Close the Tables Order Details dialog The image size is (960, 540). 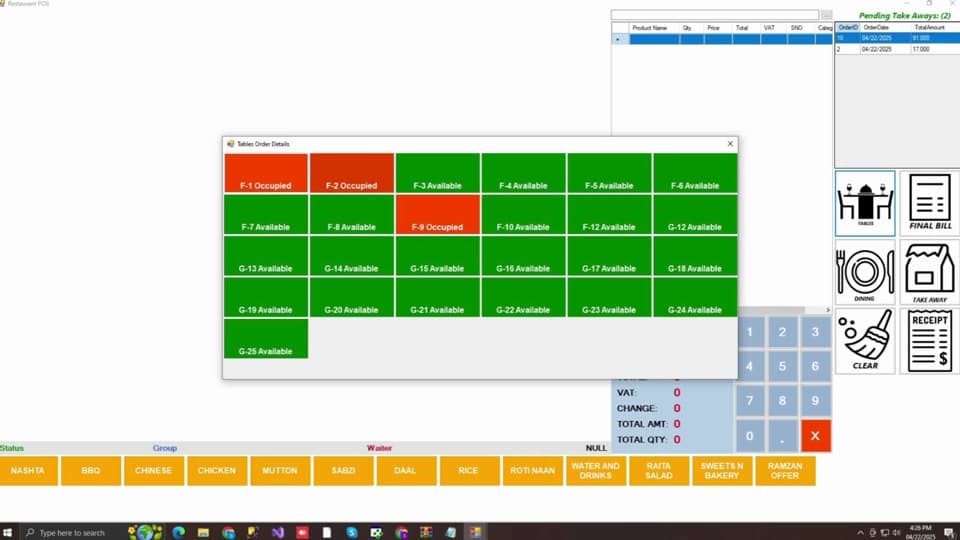730,144
